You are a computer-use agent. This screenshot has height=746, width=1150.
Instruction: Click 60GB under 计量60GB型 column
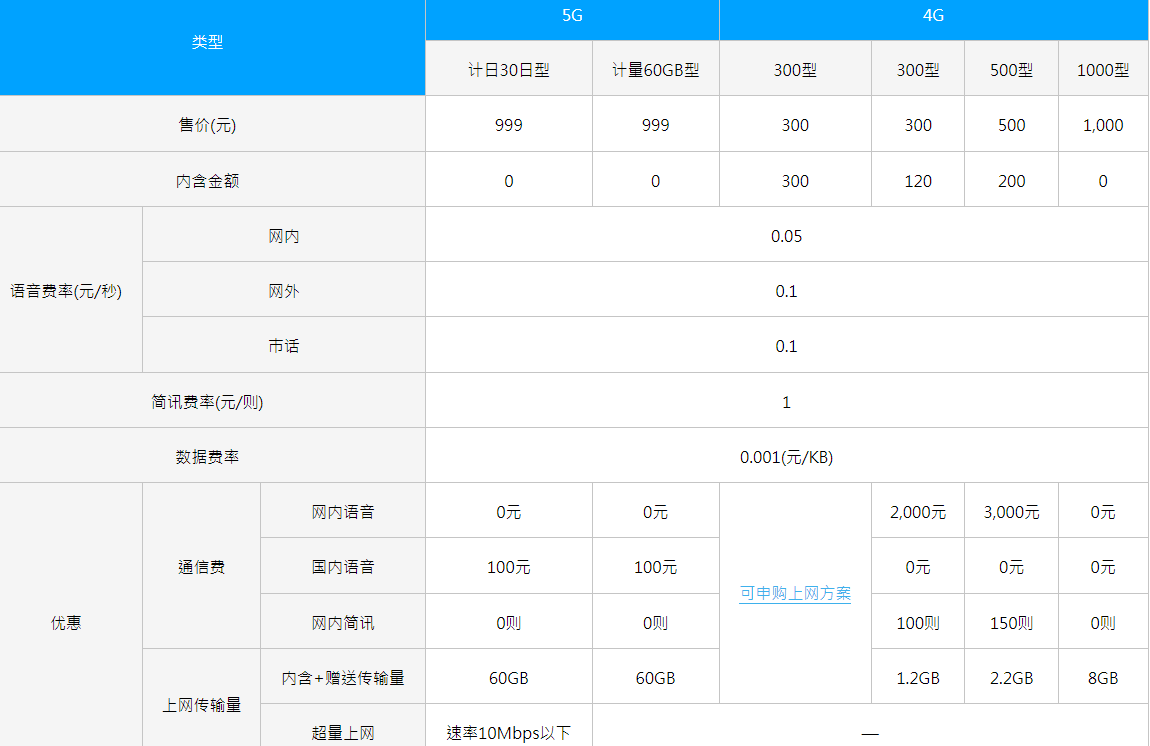coord(656,678)
